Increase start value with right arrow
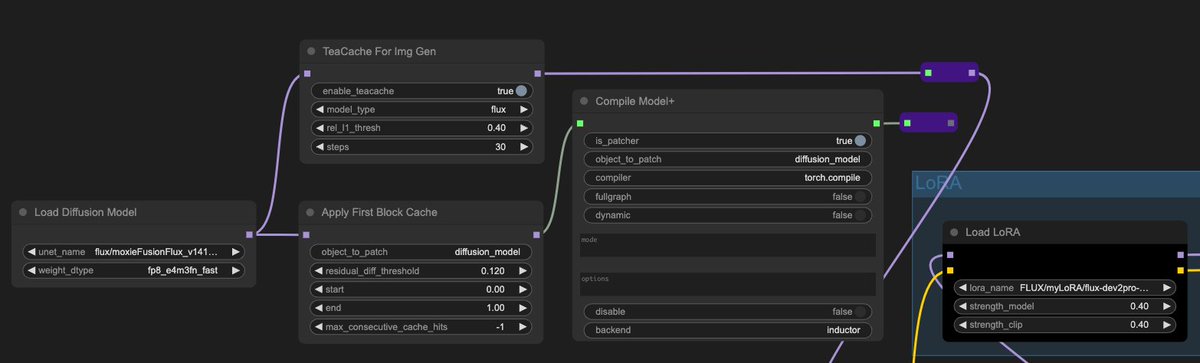 tap(522, 289)
